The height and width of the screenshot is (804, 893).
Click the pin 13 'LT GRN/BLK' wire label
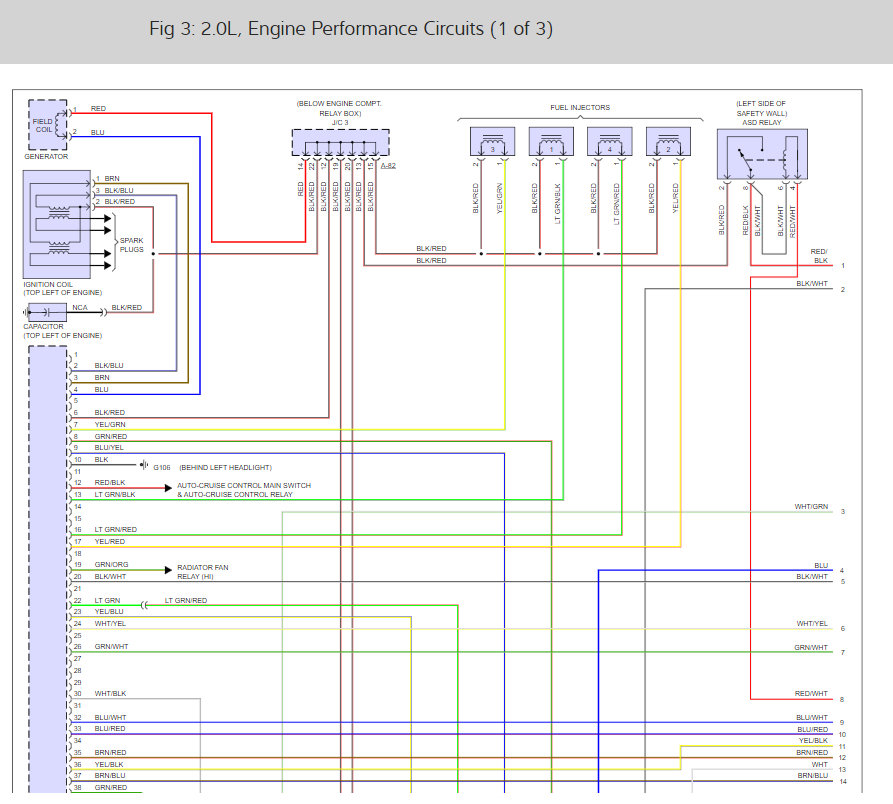pos(115,494)
